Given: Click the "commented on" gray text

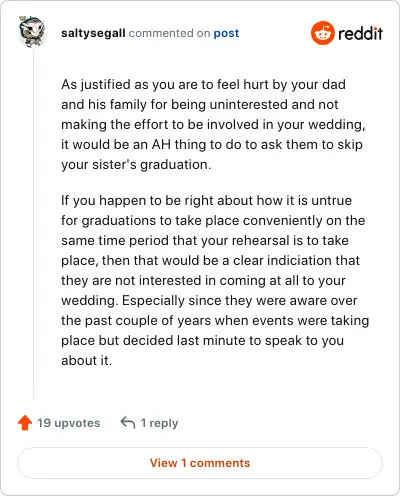Looking at the screenshot, I should click(x=169, y=33).
